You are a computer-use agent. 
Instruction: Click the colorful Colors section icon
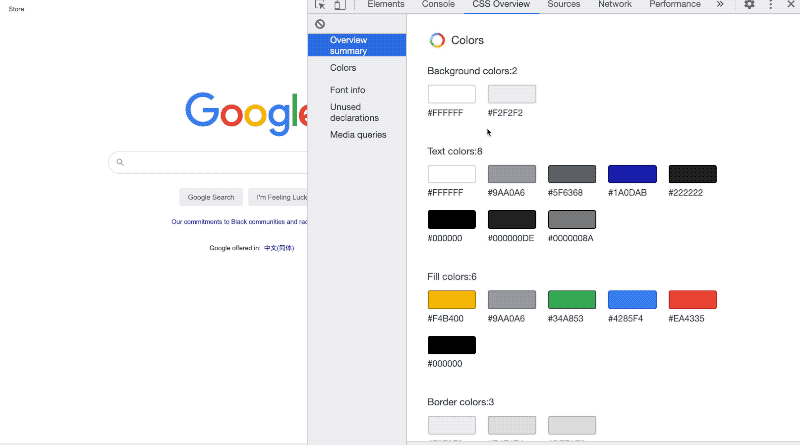437,40
